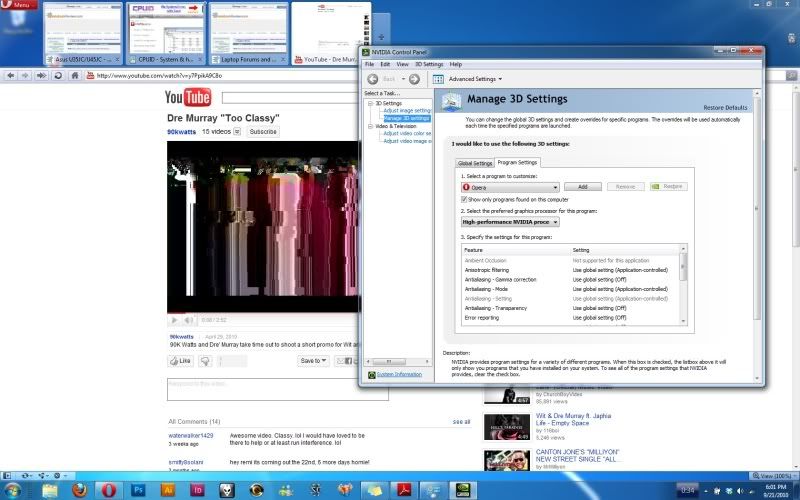Click the Add program button
800x500 pixels.
(582, 186)
